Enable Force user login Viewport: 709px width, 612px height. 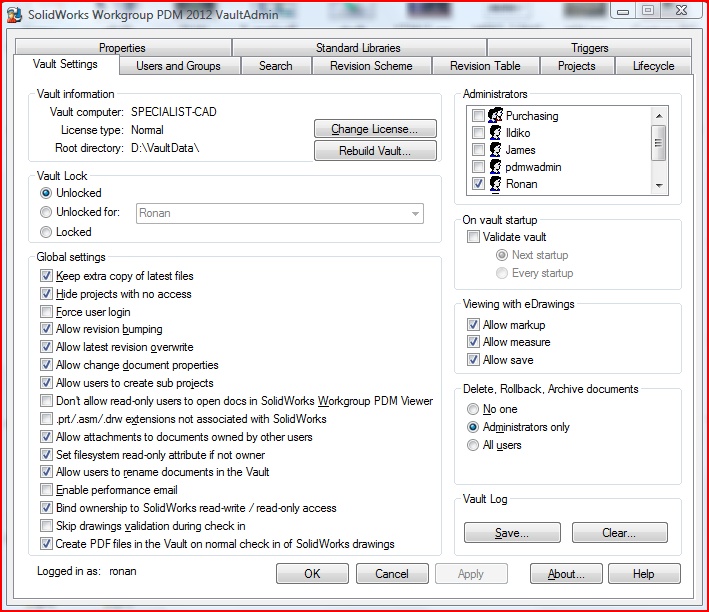point(46,312)
